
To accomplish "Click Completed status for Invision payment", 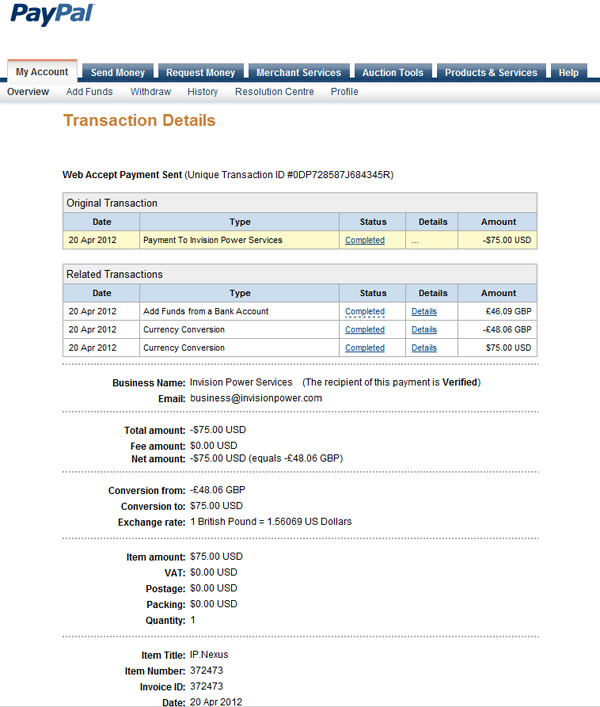I will click(365, 240).
